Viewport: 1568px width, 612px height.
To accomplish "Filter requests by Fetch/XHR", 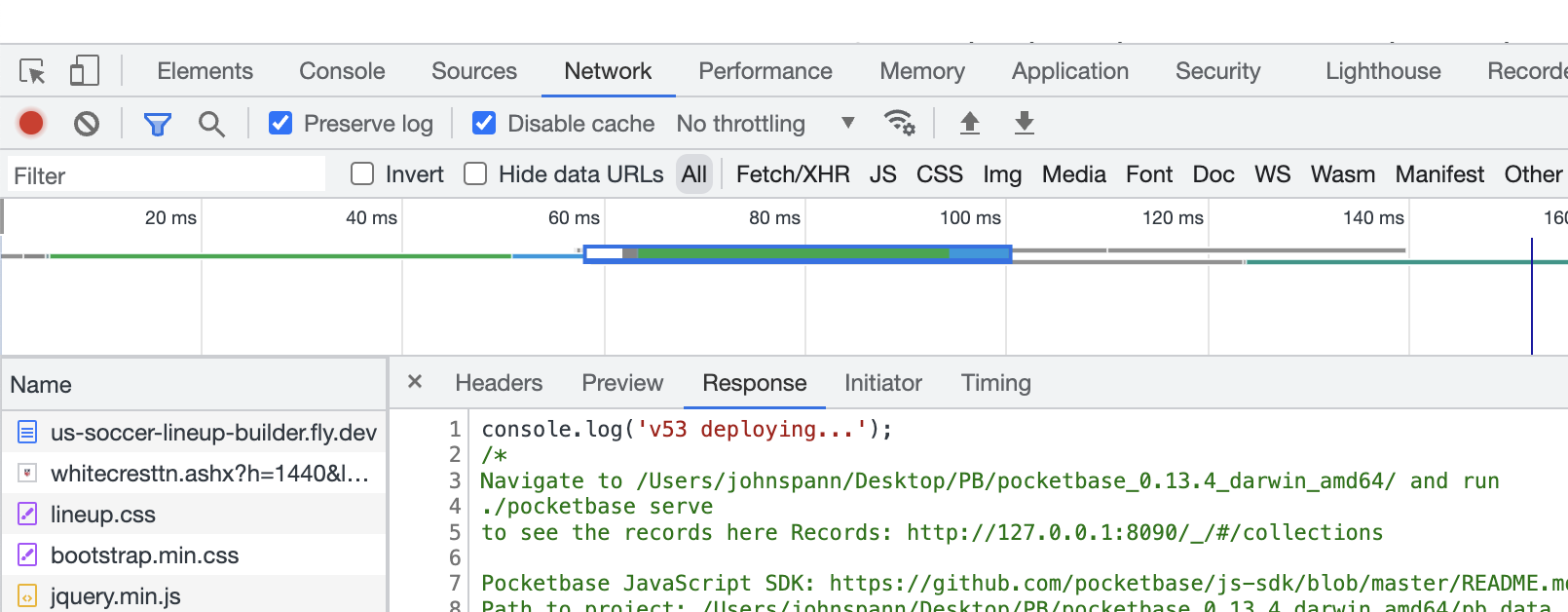I will tap(793, 174).
